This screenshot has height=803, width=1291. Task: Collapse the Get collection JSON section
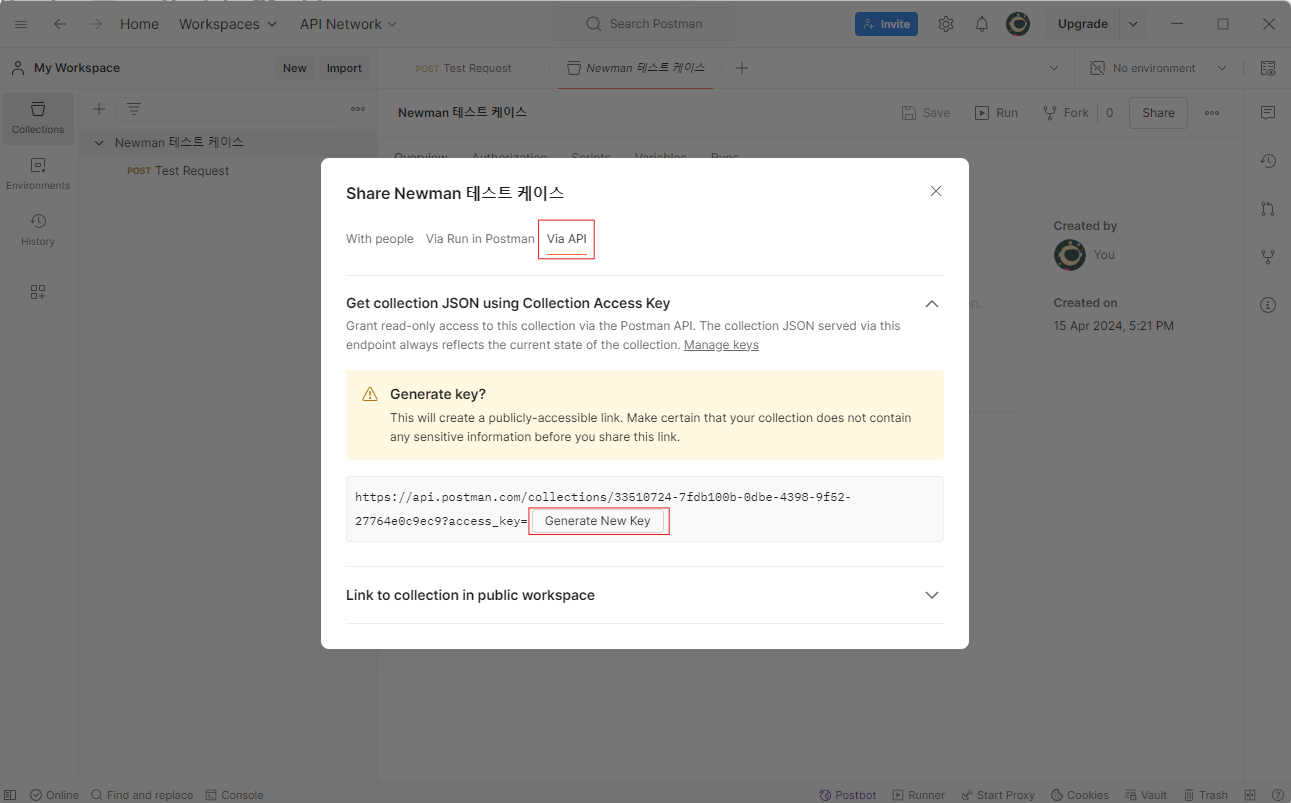click(932, 303)
